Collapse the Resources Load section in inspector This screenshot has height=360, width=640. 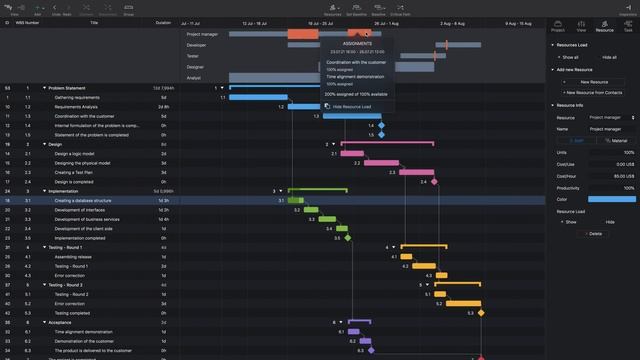click(x=553, y=45)
